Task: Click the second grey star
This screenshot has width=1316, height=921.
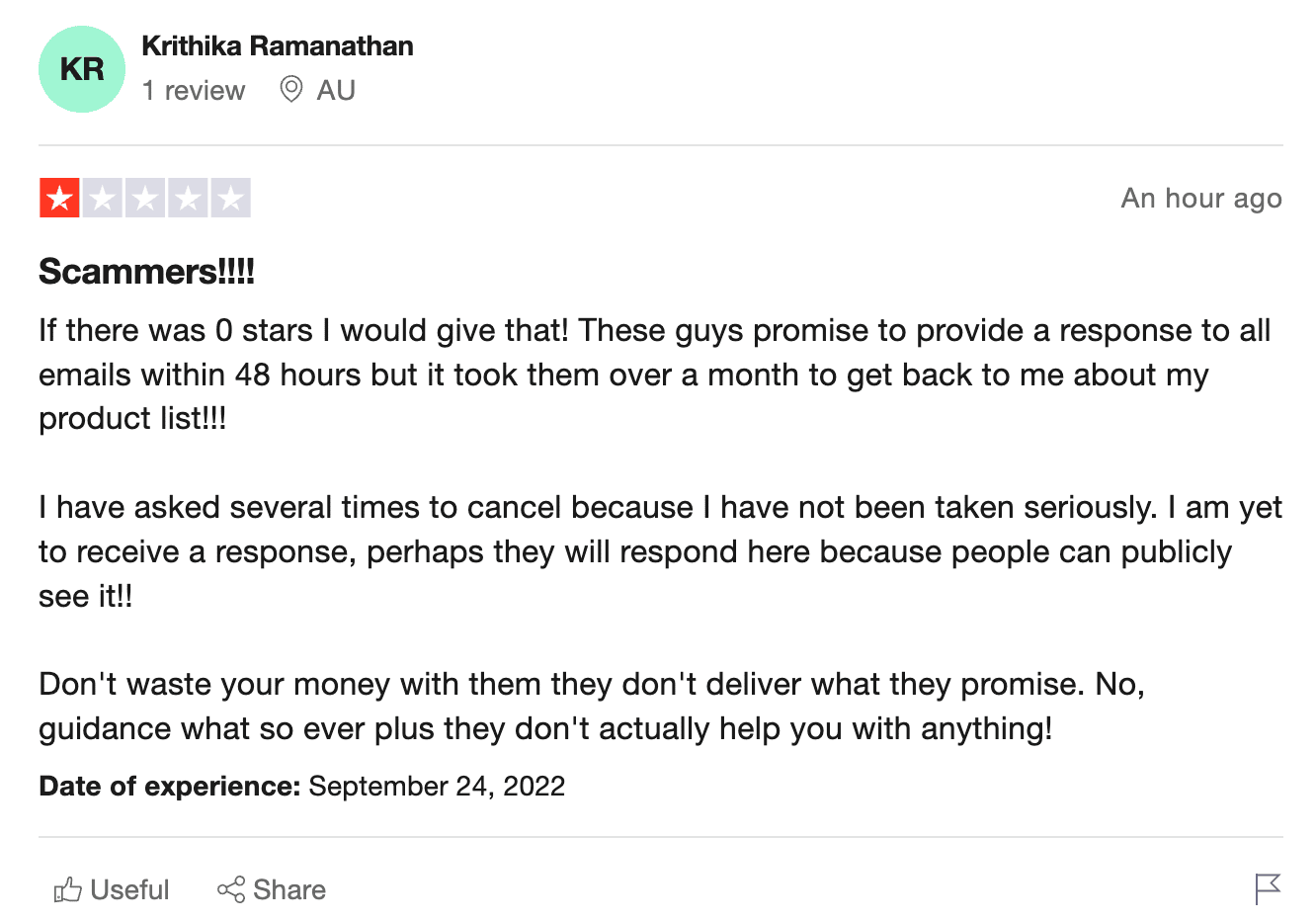Action: (103, 198)
